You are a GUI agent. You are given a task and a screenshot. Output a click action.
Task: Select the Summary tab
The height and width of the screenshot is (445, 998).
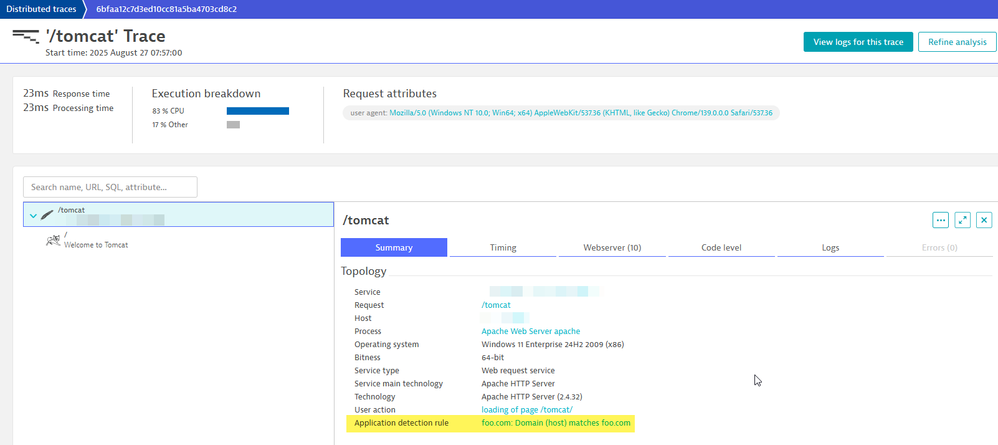394,248
